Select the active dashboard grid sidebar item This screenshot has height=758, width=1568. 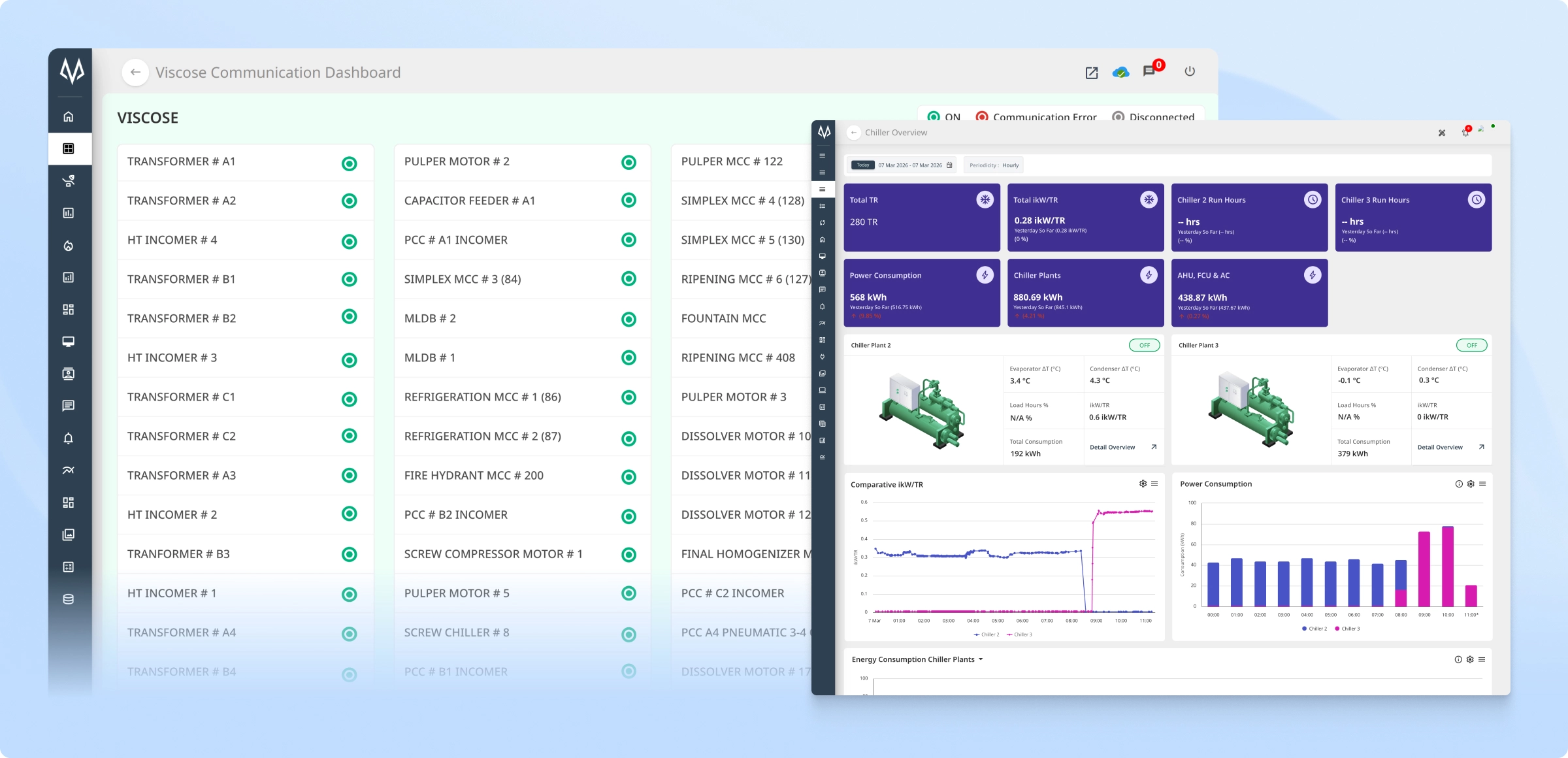click(x=69, y=149)
